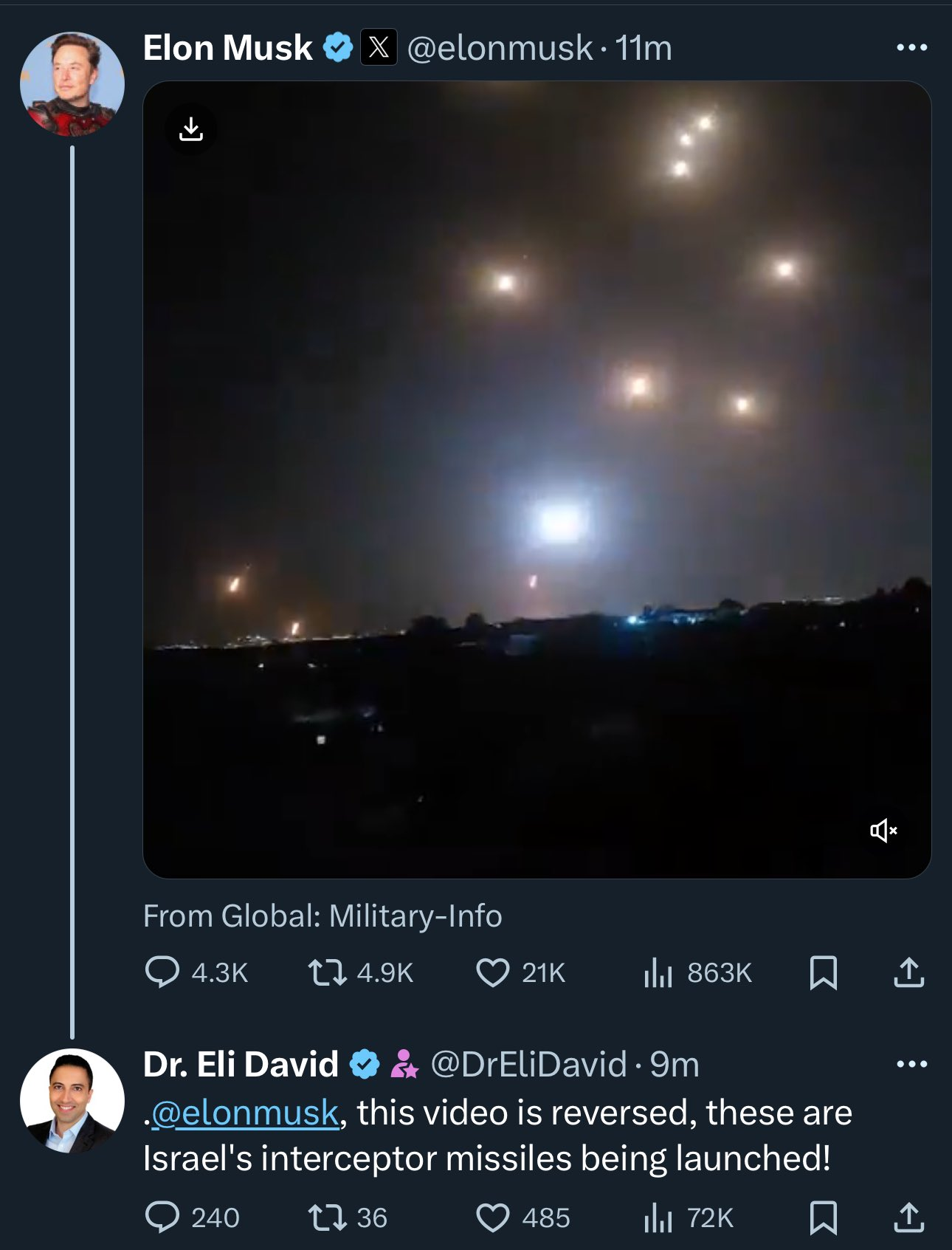Image resolution: width=952 pixels, height=1250 pixels.
Task: Click the Dr. Eli David display name
Action: coord(241,1064)
